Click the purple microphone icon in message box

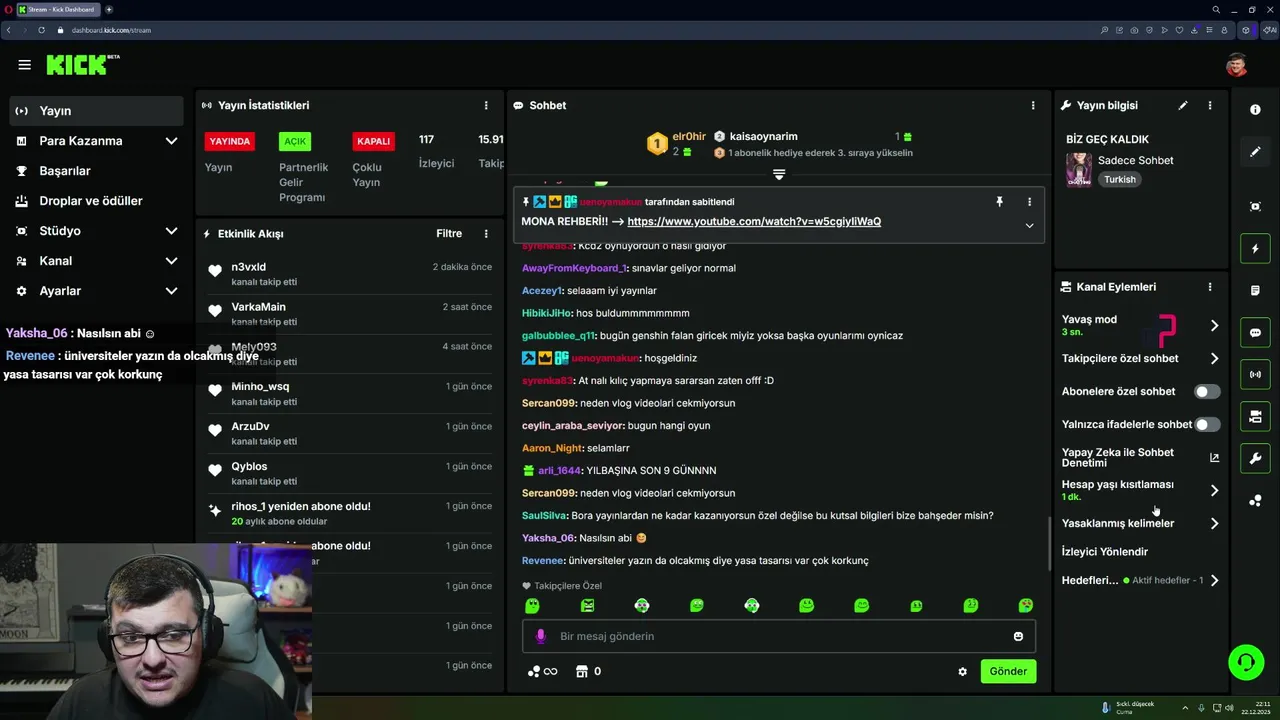click(x=541, y=636)
